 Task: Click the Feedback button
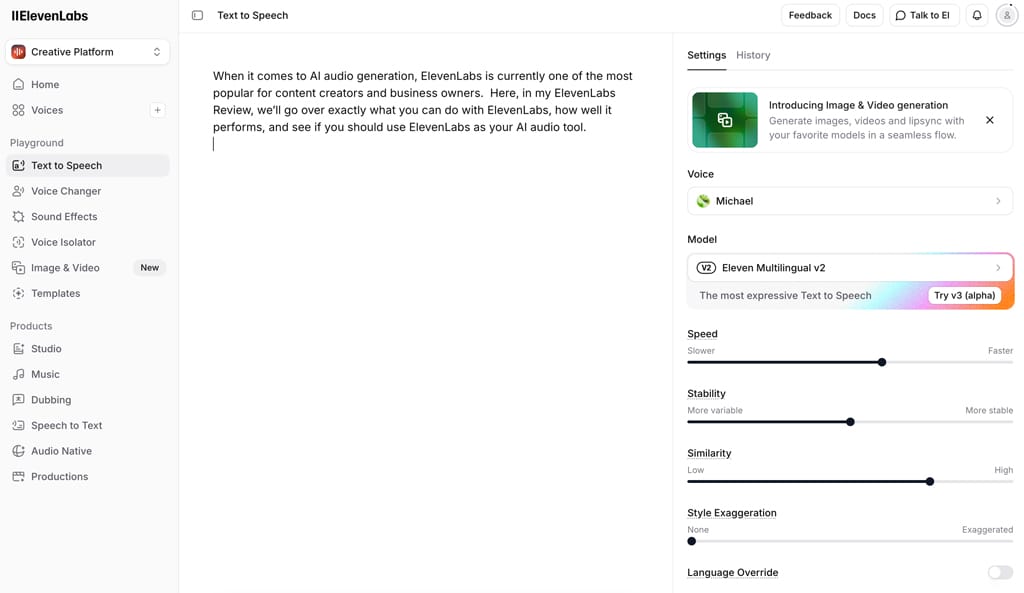(x=810, y=15)
